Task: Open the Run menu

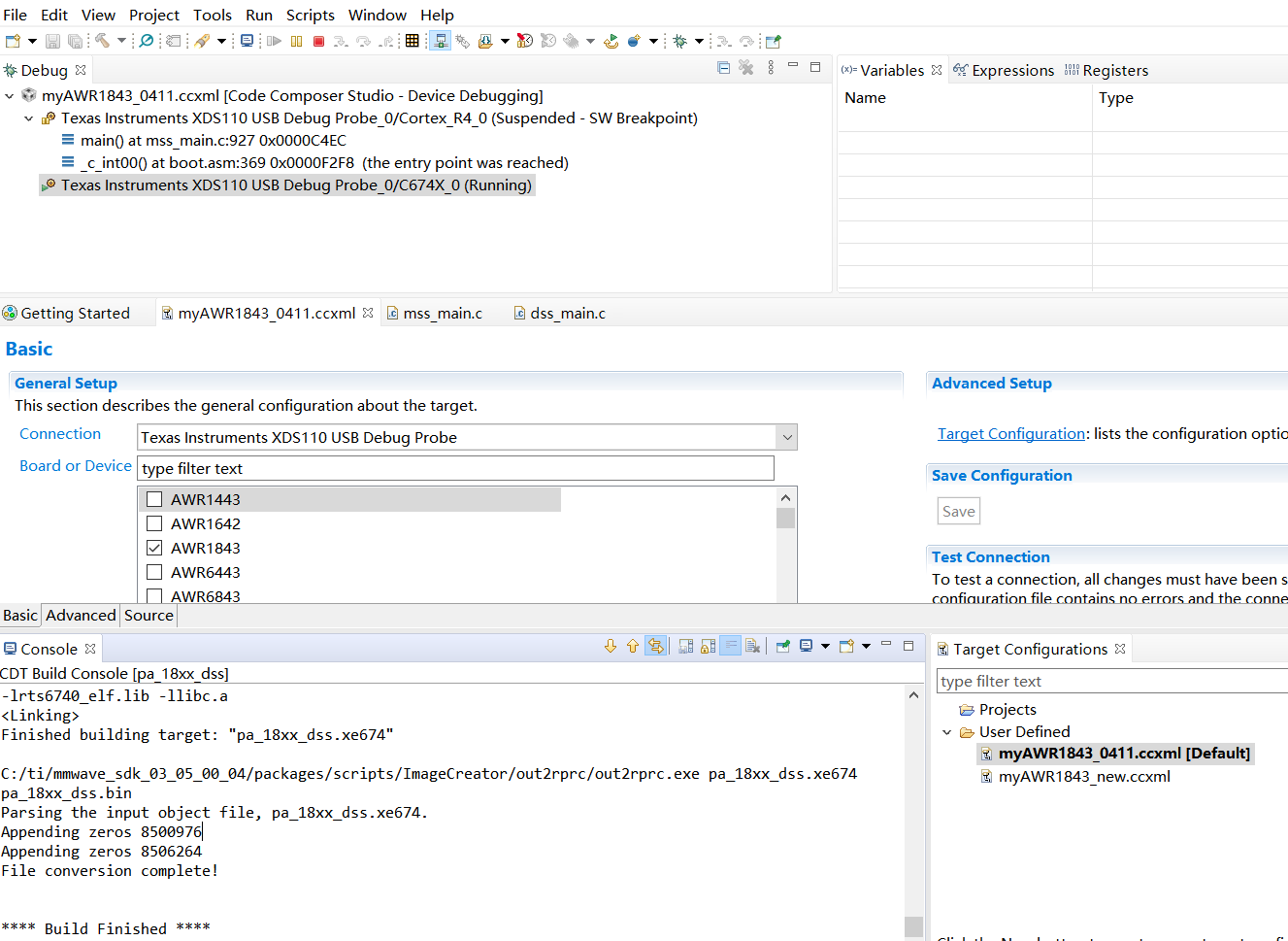Action: tap(258, 15)
